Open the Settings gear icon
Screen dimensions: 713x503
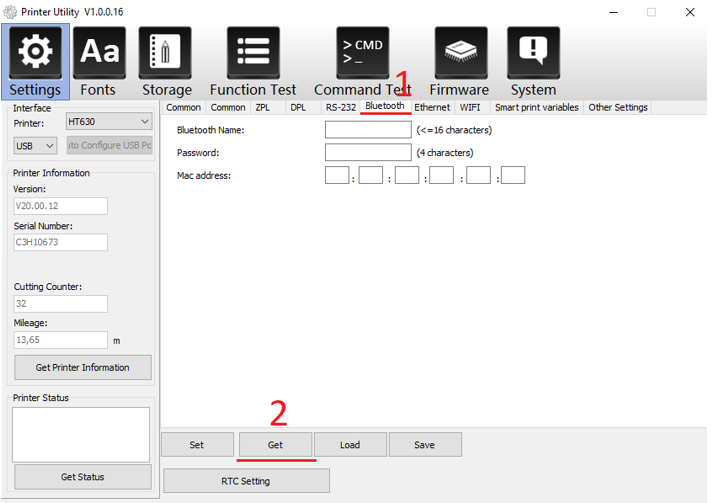(x=36, y=53)
